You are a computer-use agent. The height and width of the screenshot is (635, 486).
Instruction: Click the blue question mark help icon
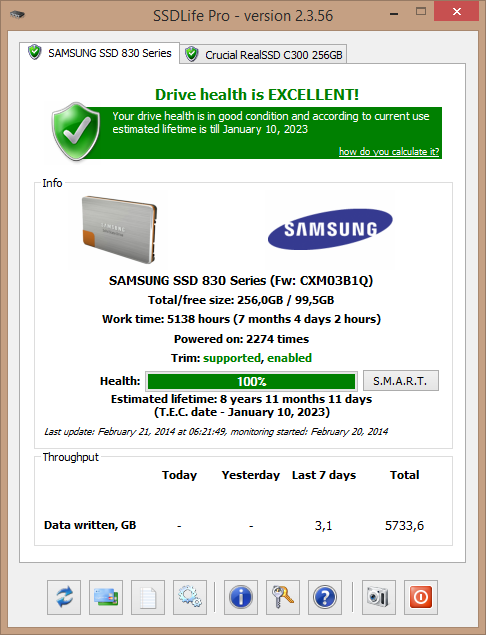[x=325, y=597]
